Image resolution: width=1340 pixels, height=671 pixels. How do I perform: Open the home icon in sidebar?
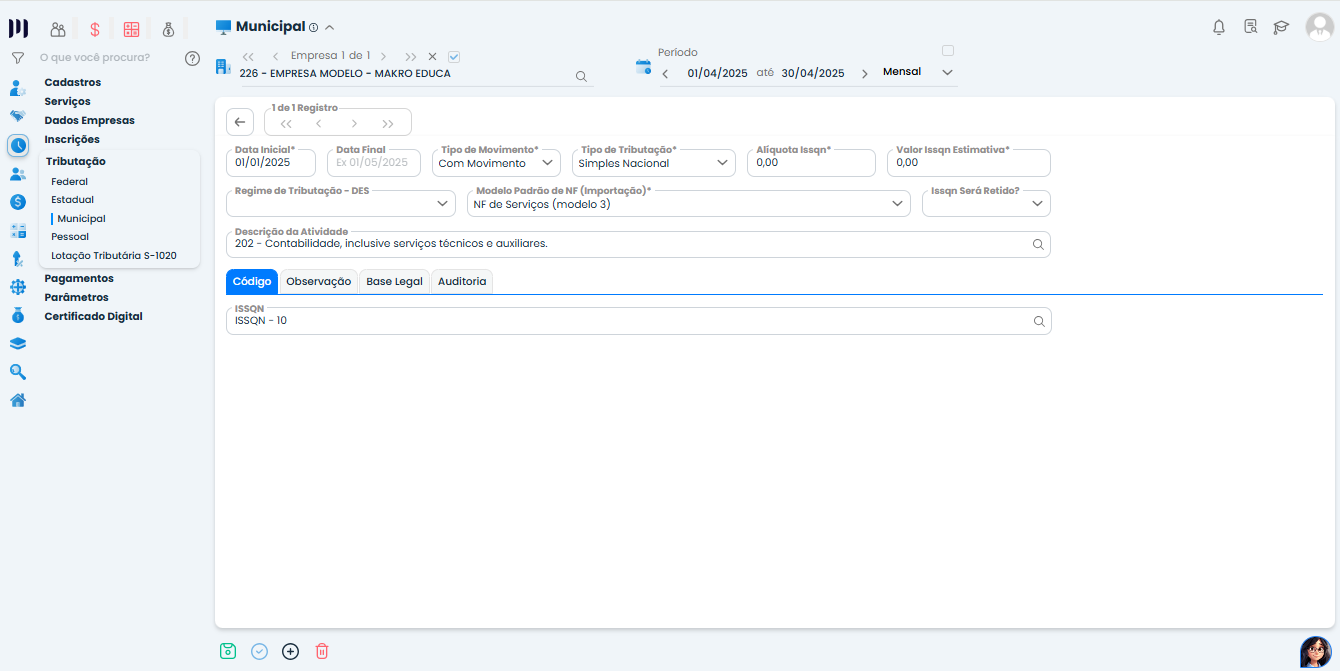click(x=18, y=401)
